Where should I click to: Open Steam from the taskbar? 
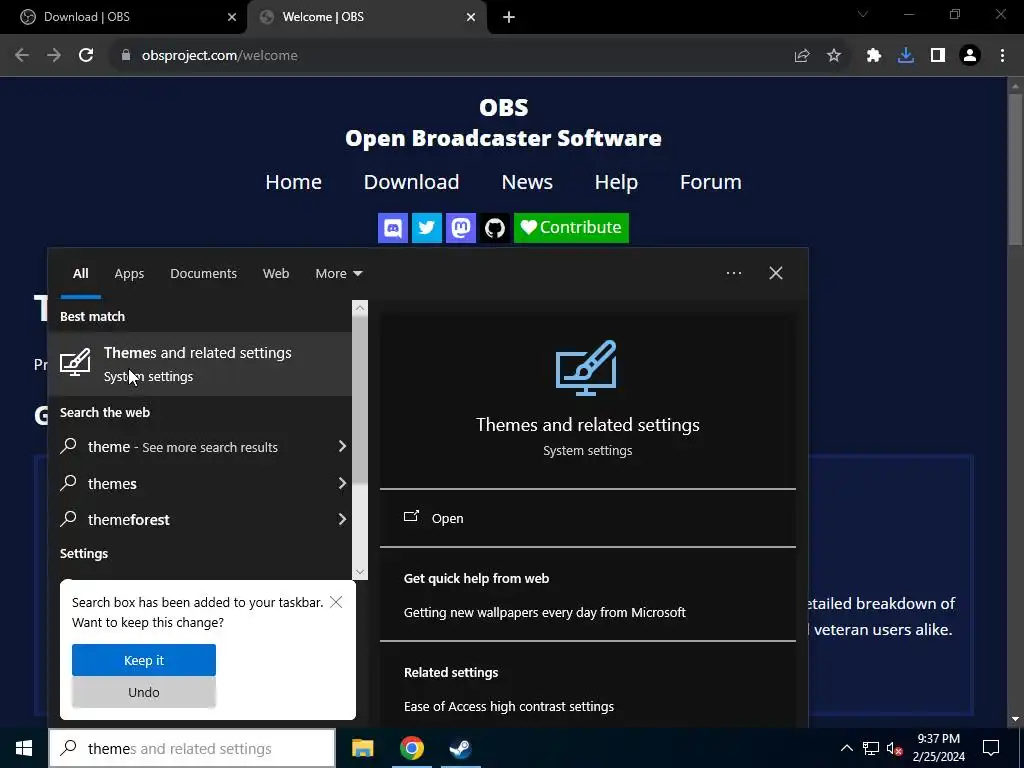pos(460,748)
